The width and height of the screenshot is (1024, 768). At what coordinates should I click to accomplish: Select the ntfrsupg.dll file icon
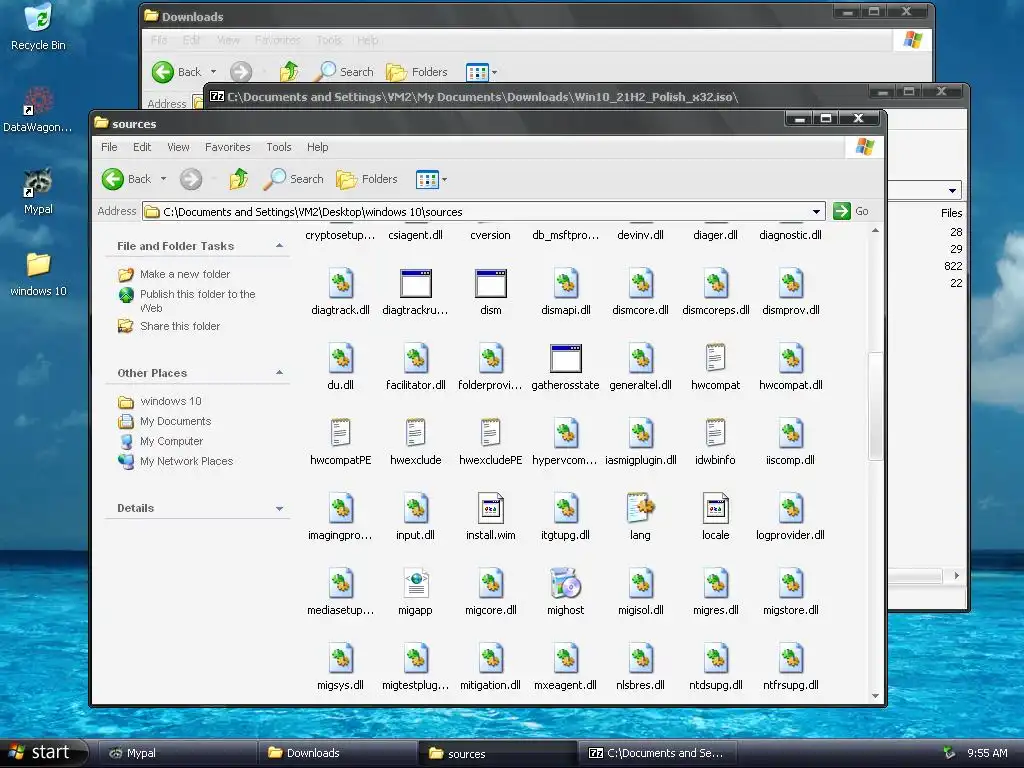pyautogui.click(x=790, y=658)
